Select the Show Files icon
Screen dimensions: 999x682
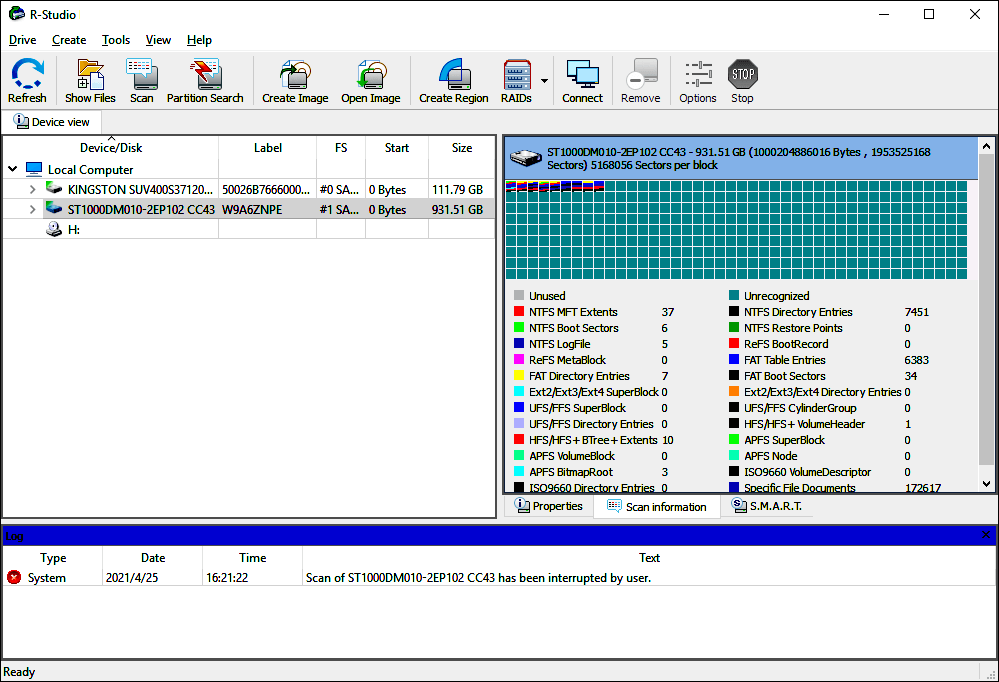(x=90, y=80)
